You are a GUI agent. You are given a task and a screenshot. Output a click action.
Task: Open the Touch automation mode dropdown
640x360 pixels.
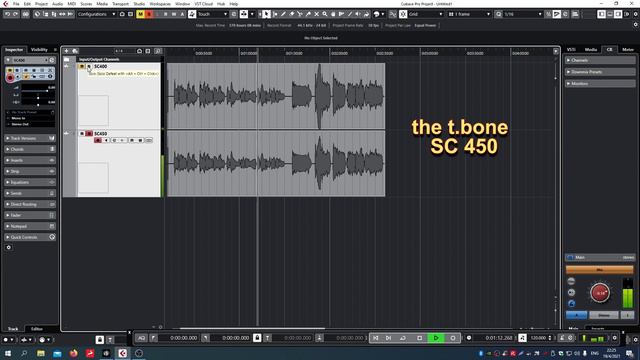tap(212, 14)
